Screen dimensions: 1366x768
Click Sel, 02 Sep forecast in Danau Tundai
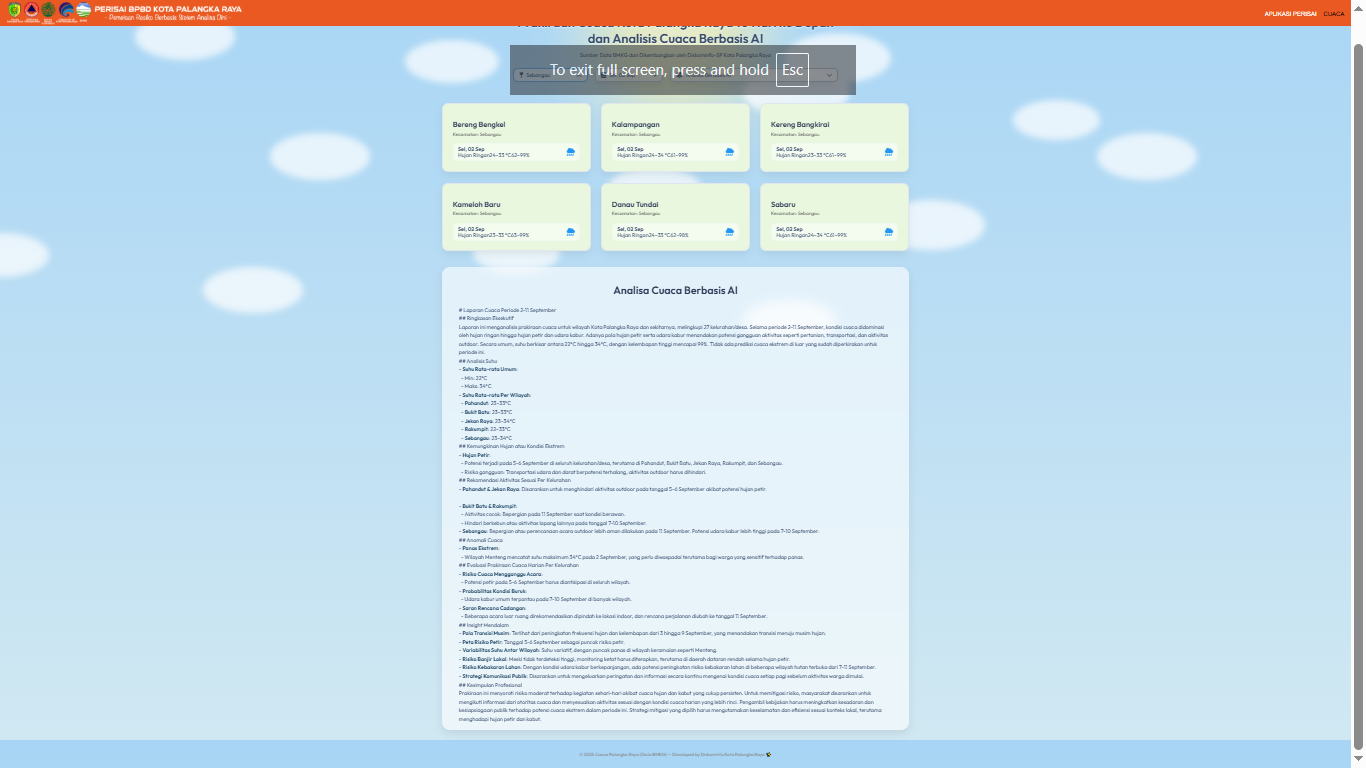(x=676, y=232)
